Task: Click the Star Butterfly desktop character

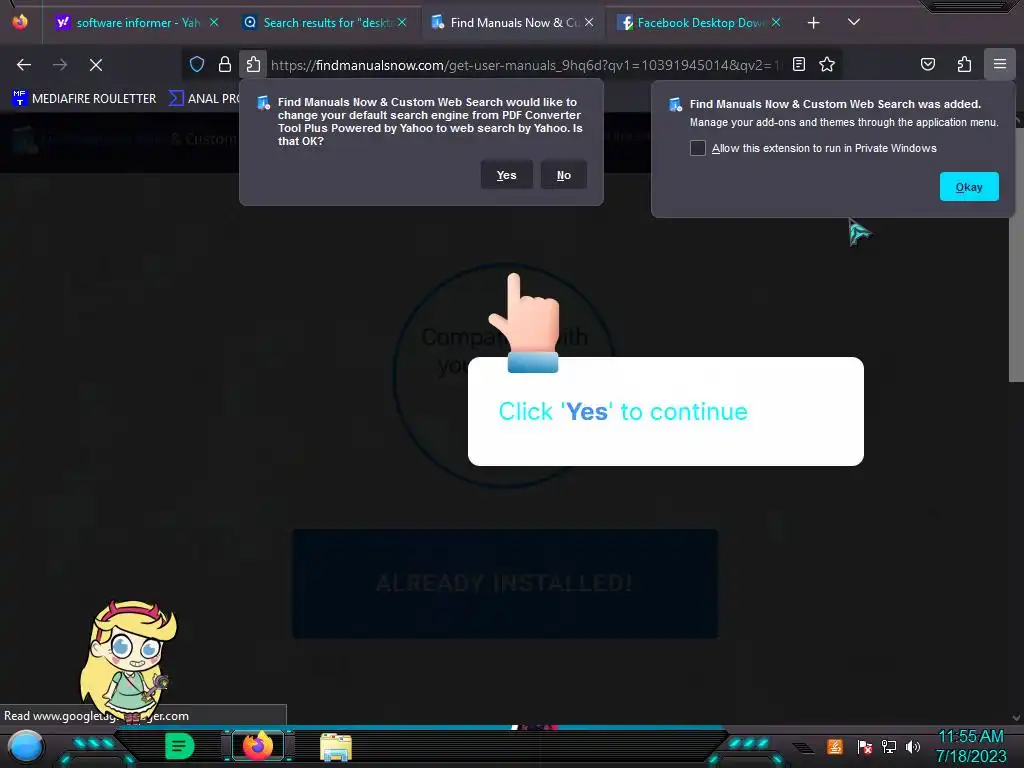Action: pyautogui.click(x=129, y=660)
